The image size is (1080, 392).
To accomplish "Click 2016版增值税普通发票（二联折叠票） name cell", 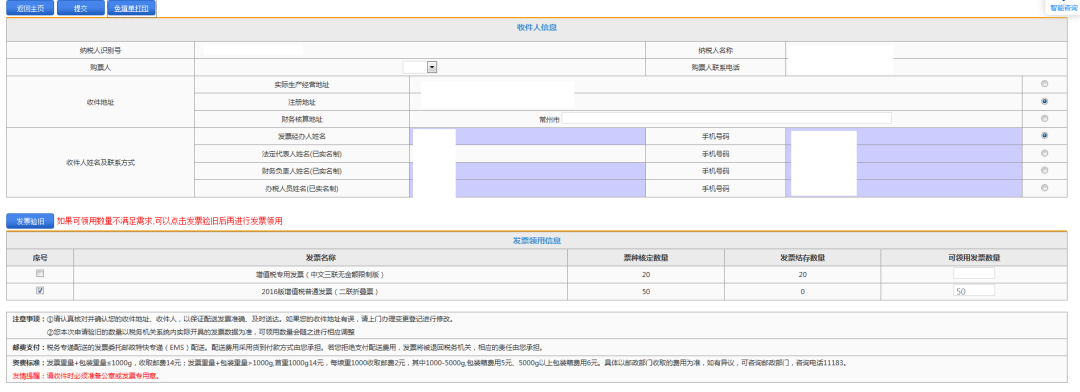I will [x=320, y=291].
